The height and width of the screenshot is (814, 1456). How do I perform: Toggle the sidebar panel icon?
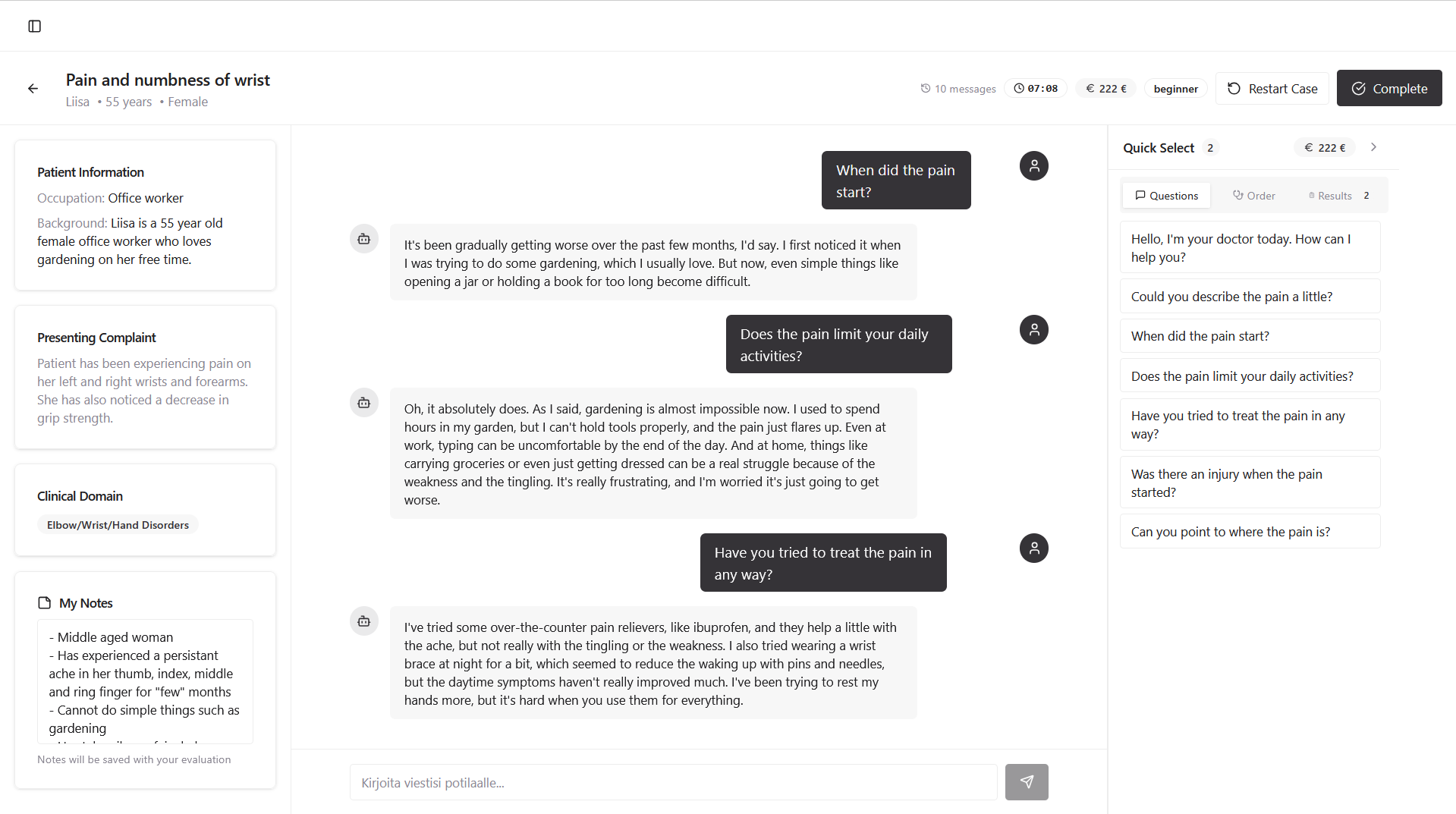(34, 27)
